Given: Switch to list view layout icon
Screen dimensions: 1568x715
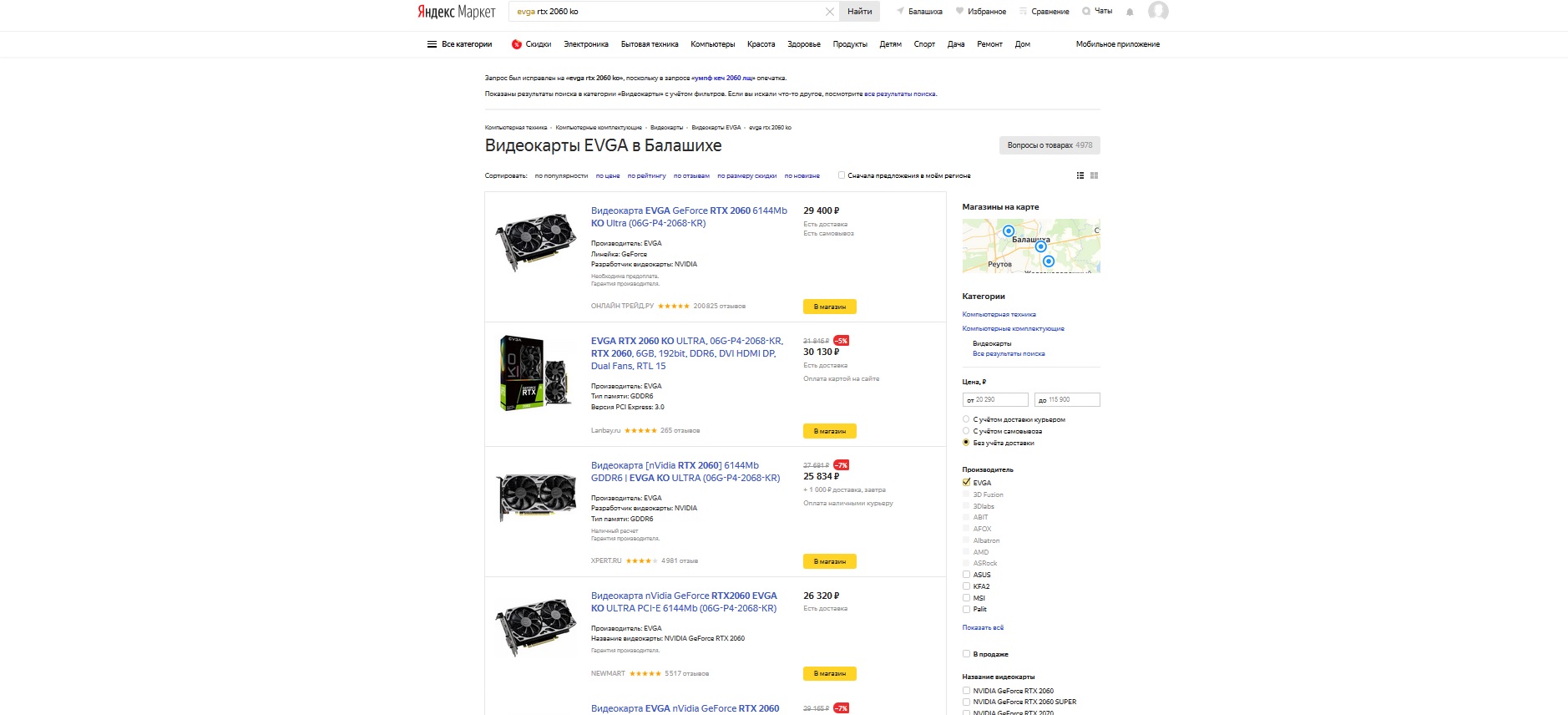Looking at the screenshot, I should [x=1080, y=175].
